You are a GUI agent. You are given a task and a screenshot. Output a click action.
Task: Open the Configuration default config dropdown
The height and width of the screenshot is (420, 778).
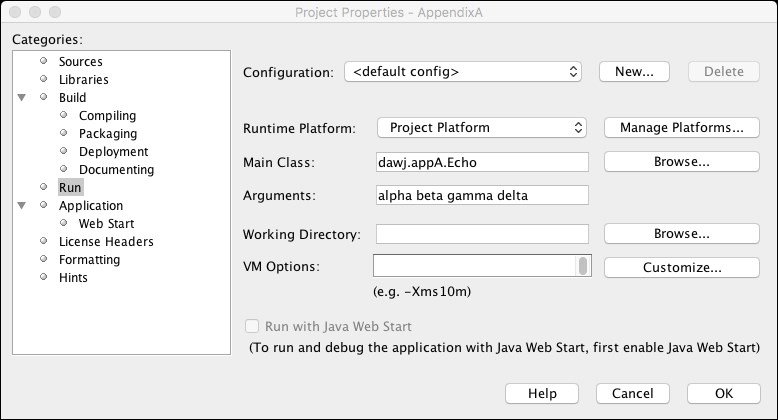click(463, 71)
